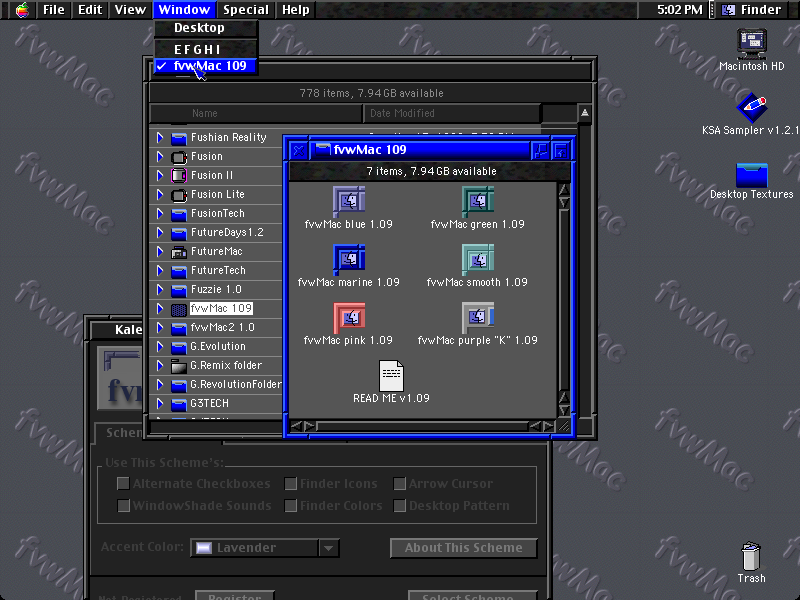Click the About This Scheme button
Screen dimensions: 800x600
(463, 548)
